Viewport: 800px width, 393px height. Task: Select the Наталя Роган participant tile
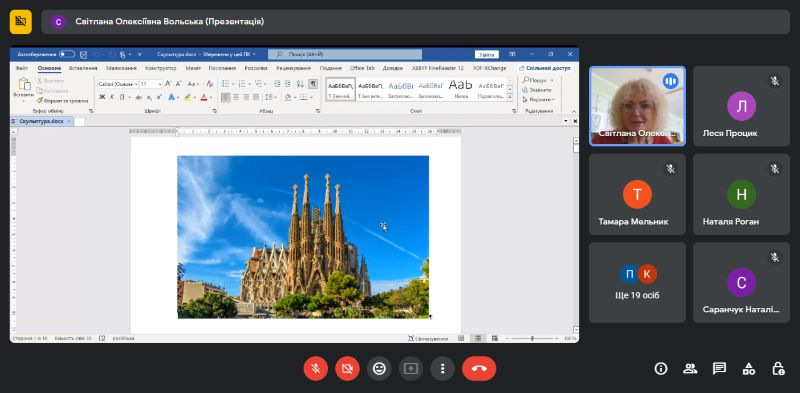click(x=741, y=194)
